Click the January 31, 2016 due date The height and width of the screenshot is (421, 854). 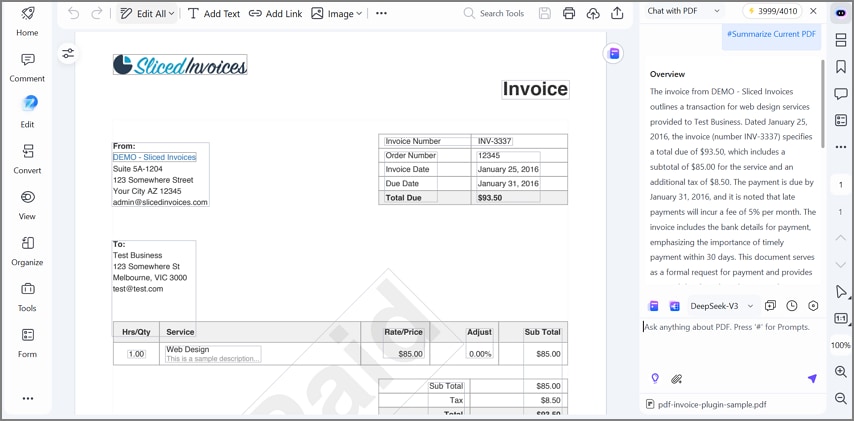coord(508,184)
